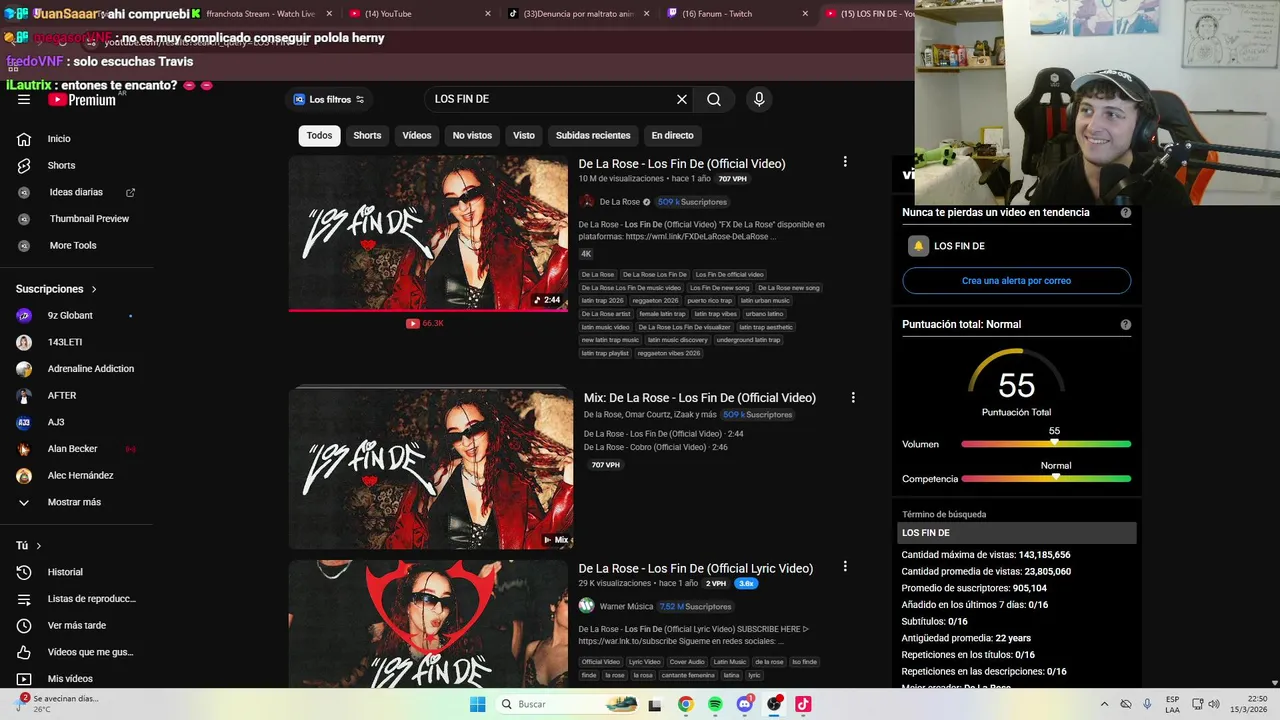Click the 'Cover Audio' tag
This screenshot has height=720, width=1280.
687,662
